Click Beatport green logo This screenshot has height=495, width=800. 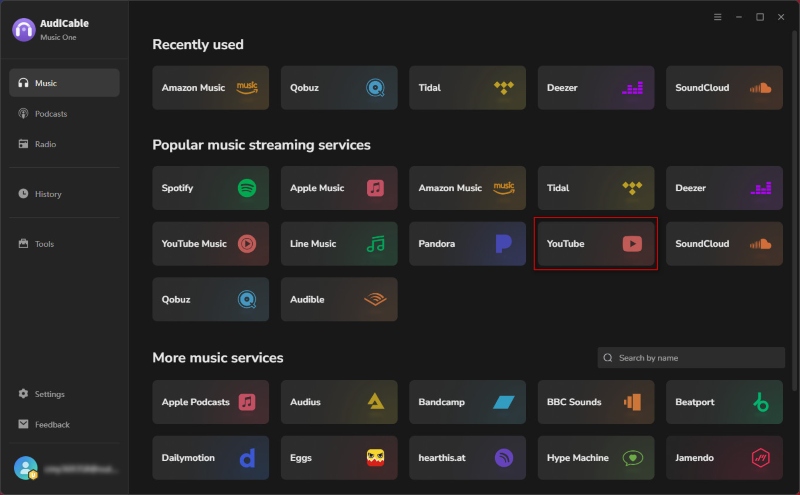tap(761, 402)
